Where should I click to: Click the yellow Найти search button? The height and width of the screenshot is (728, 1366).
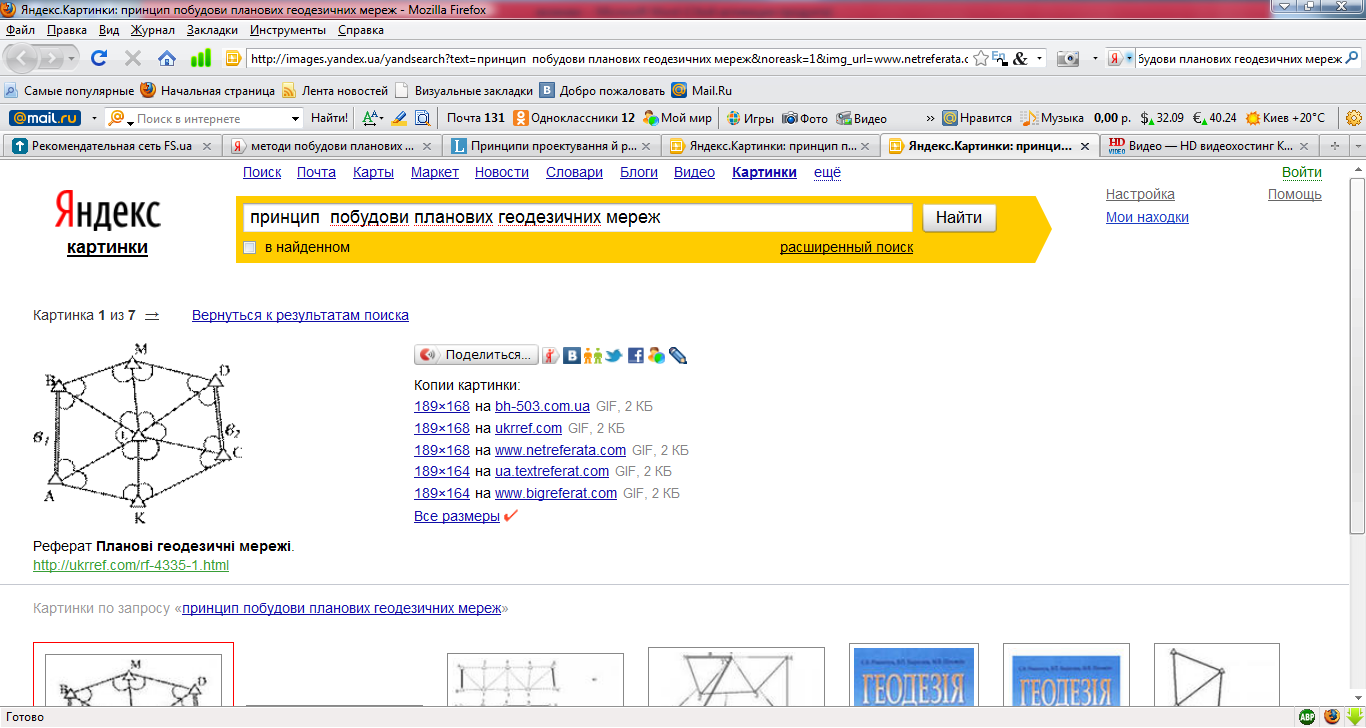click(x=959, y=218)
